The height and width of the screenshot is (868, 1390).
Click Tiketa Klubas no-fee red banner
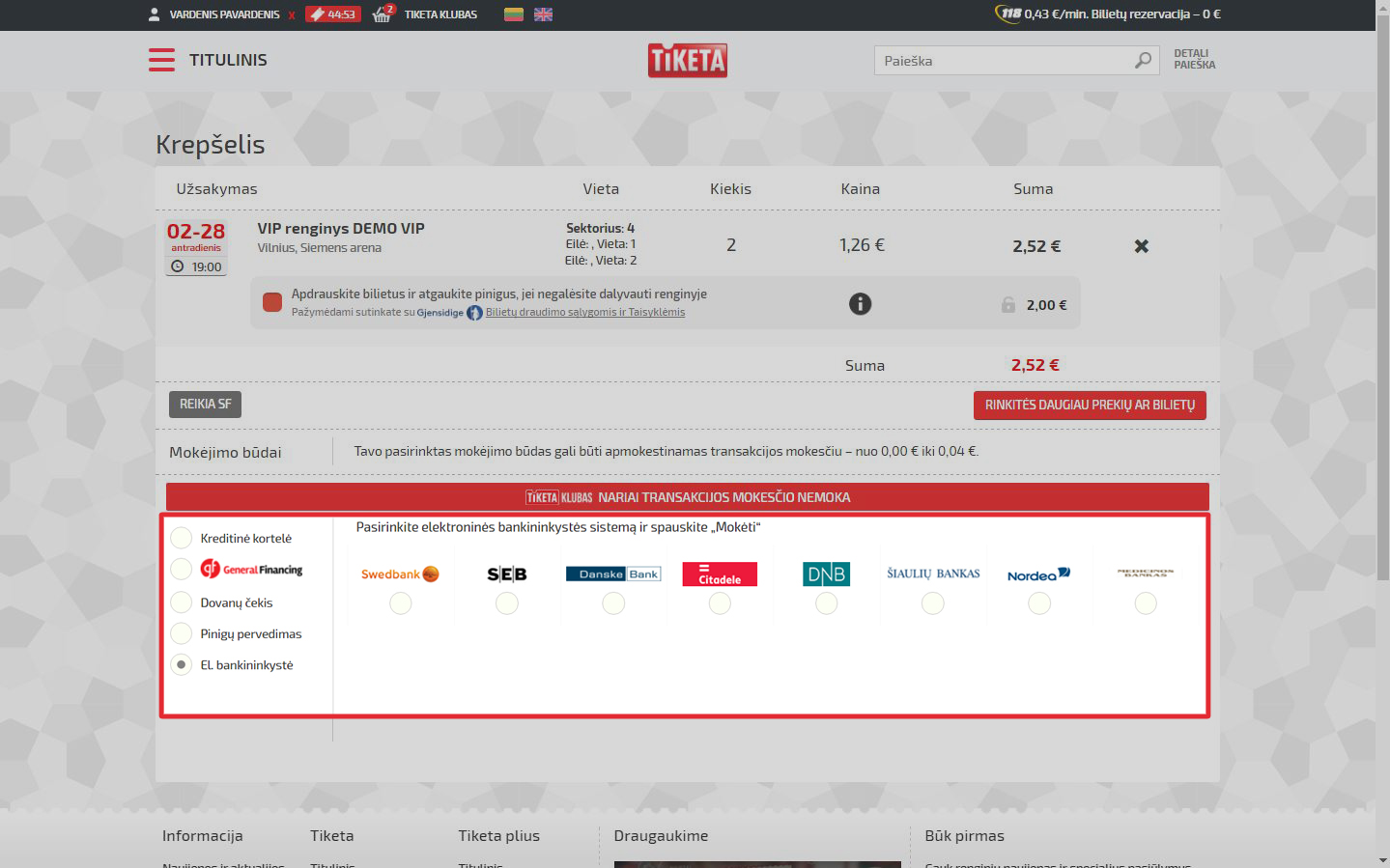pyautogui.click(x=688, y=497)
